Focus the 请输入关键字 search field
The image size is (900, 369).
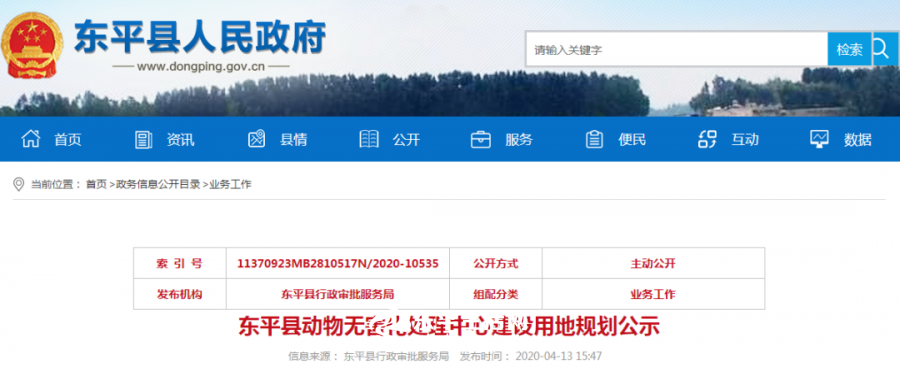pyautogui.click(x=677, y=49)
